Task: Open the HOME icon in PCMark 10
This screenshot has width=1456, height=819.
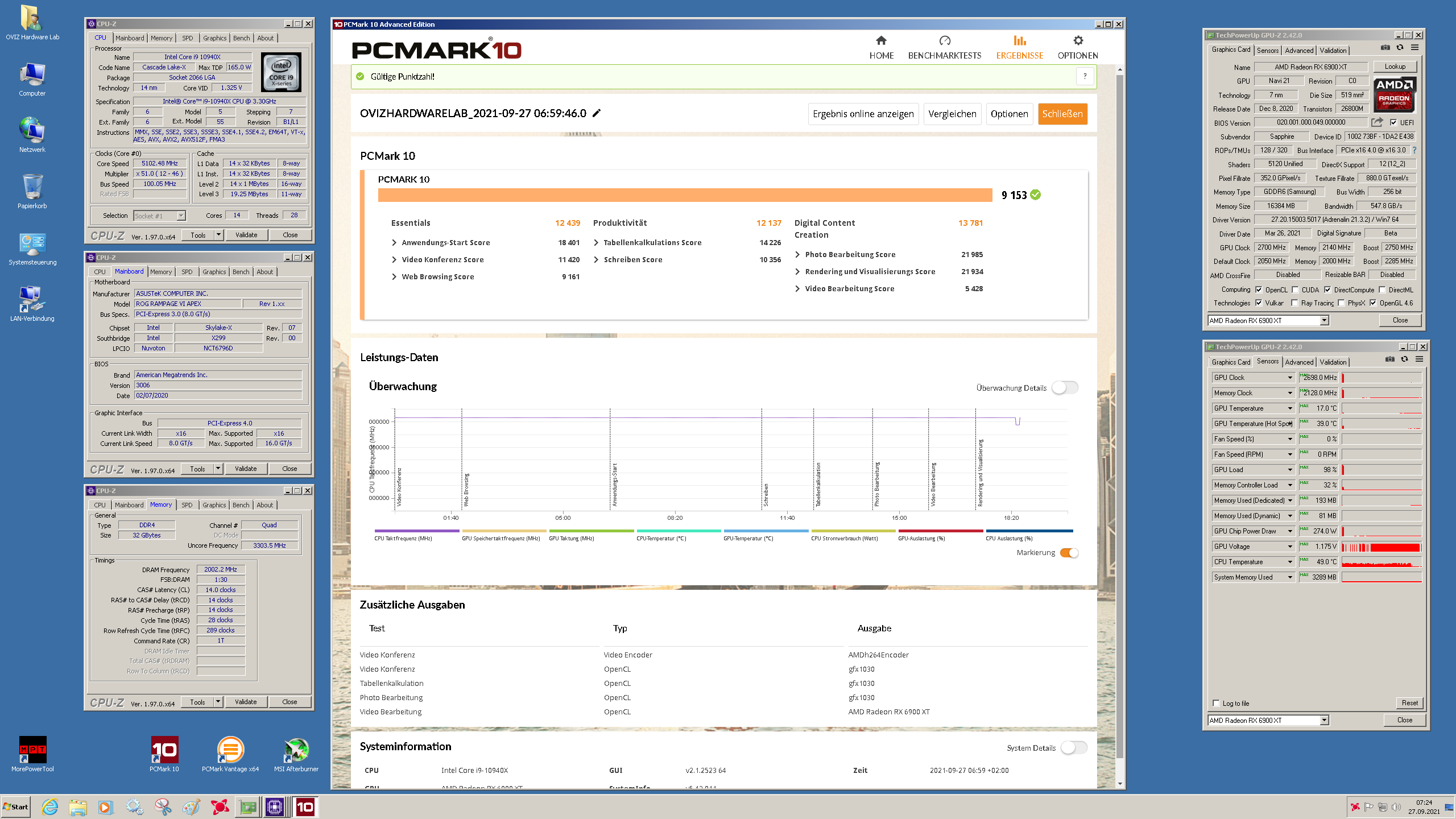Action: tap(881, 40)
